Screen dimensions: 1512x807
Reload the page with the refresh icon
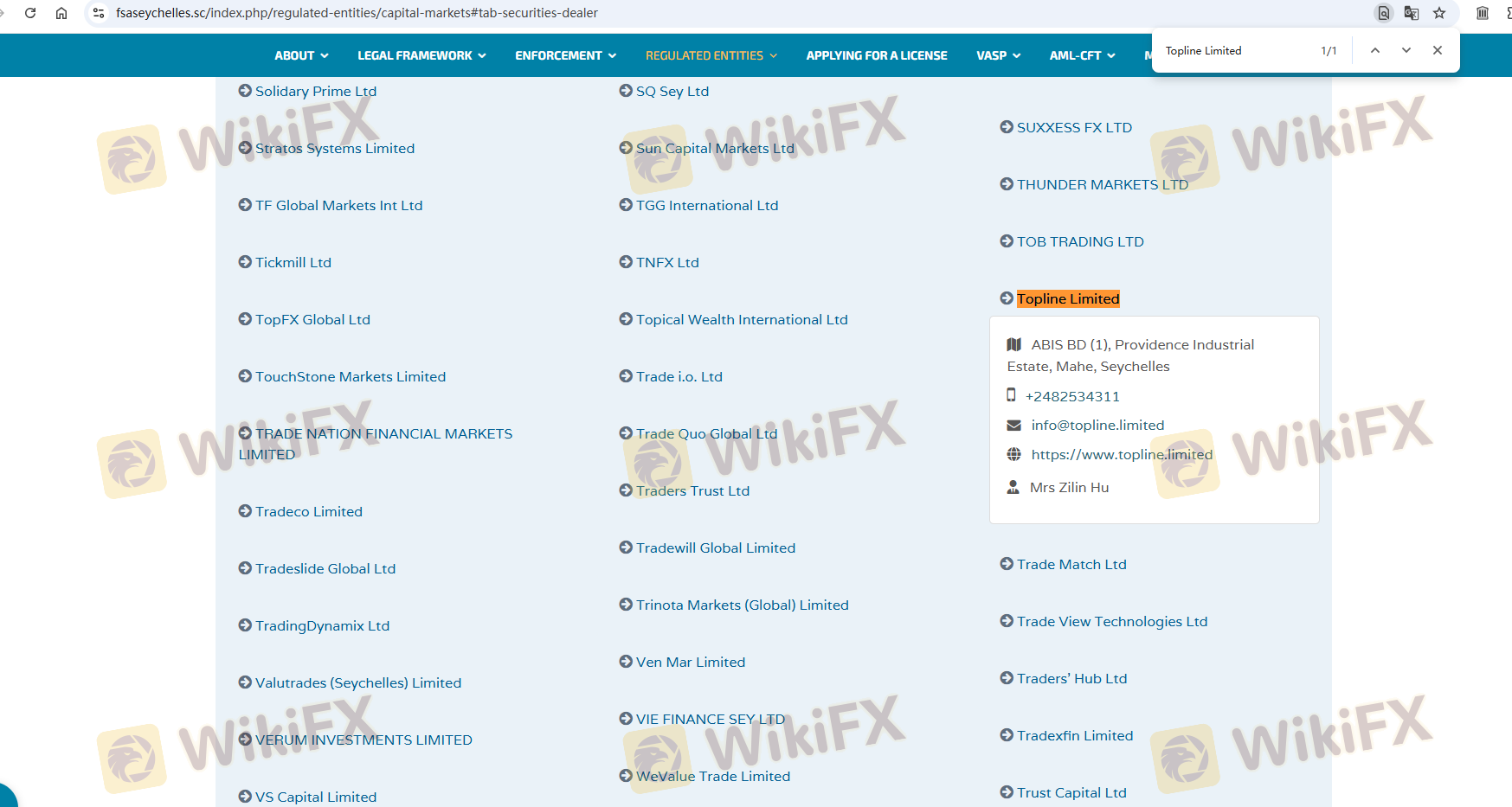(30, 13)
